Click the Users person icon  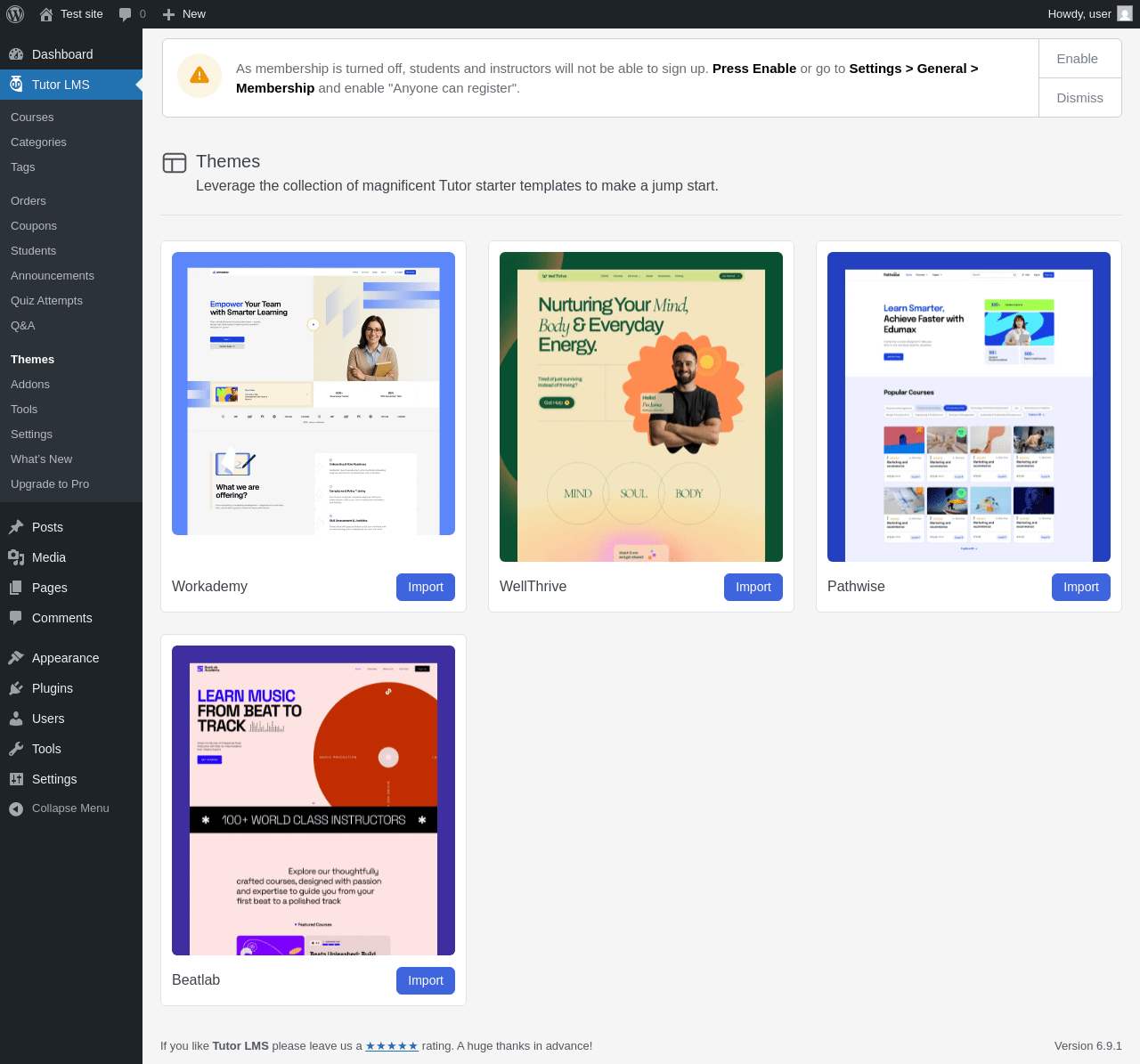point(16,719)
